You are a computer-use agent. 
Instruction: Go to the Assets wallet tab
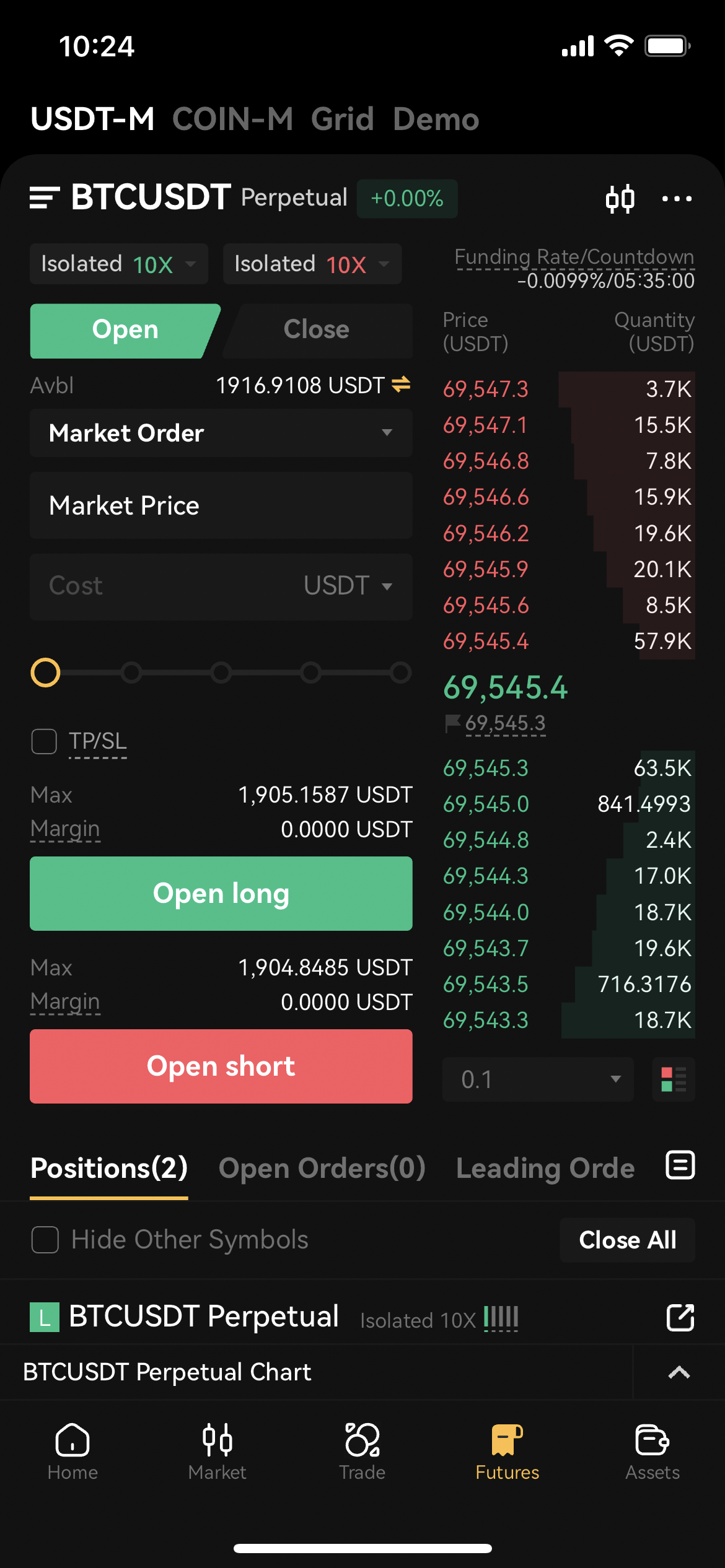point(652,1451)
